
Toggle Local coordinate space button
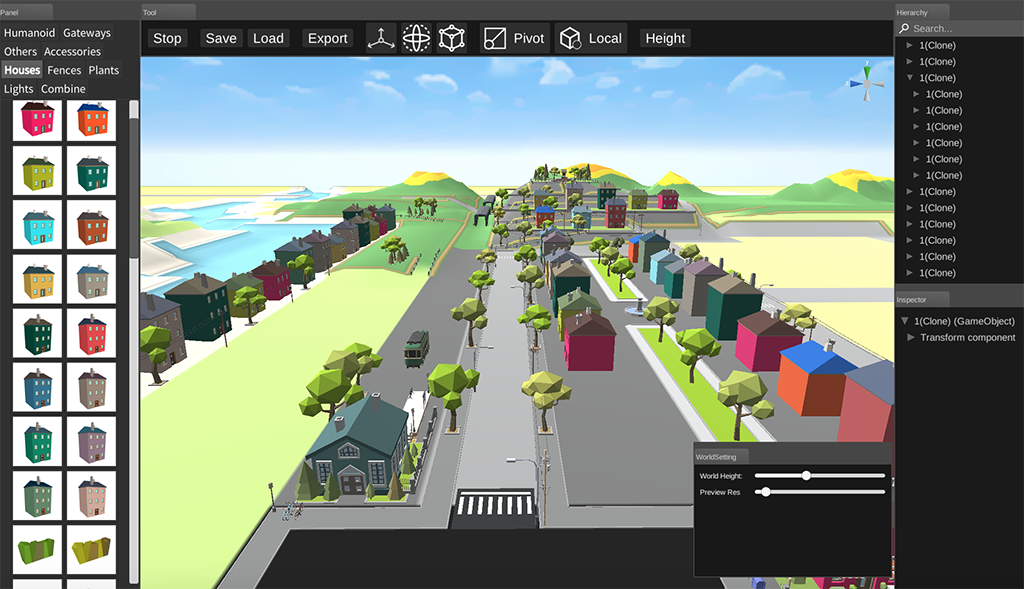[x=591, y=38]
